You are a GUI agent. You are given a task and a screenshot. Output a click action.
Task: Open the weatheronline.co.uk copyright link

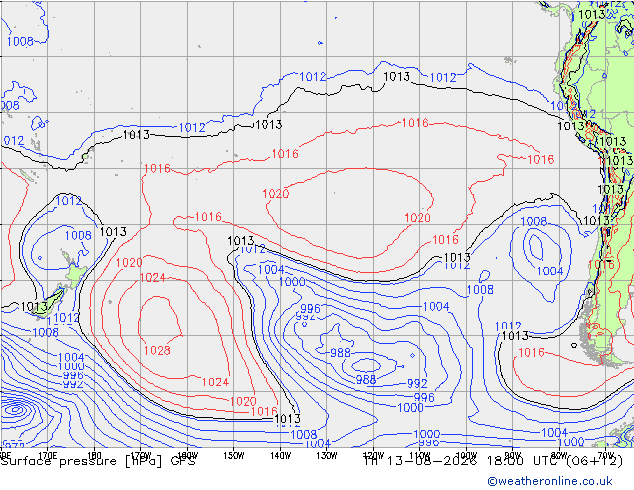[550, 481]
